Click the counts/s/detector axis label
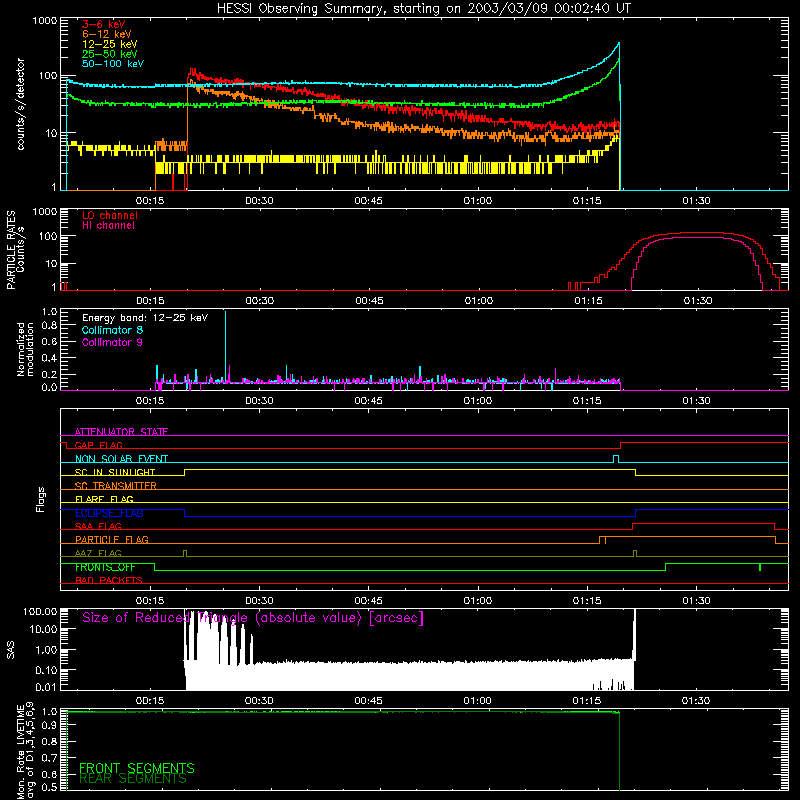 click(x=21, y=104)
